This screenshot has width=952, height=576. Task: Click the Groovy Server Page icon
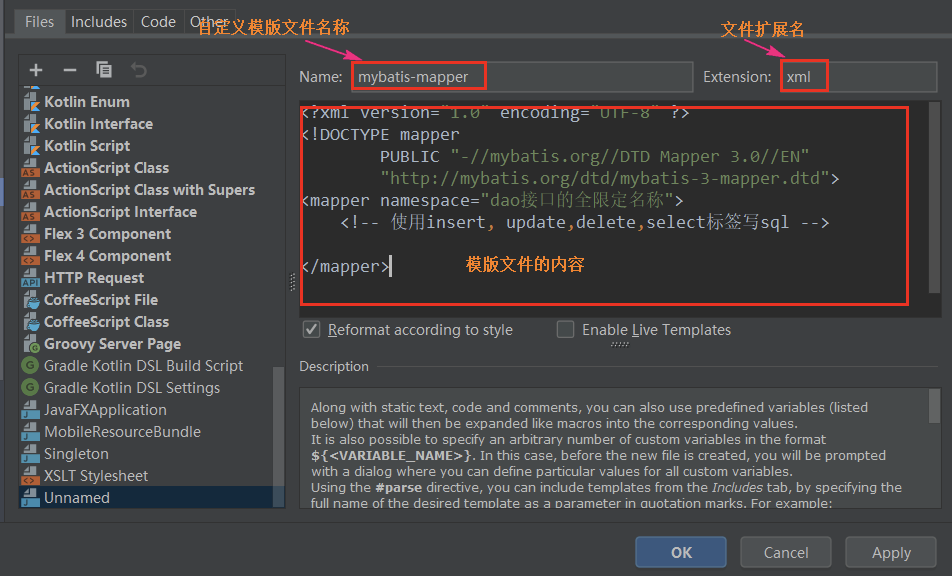(31, 344)
